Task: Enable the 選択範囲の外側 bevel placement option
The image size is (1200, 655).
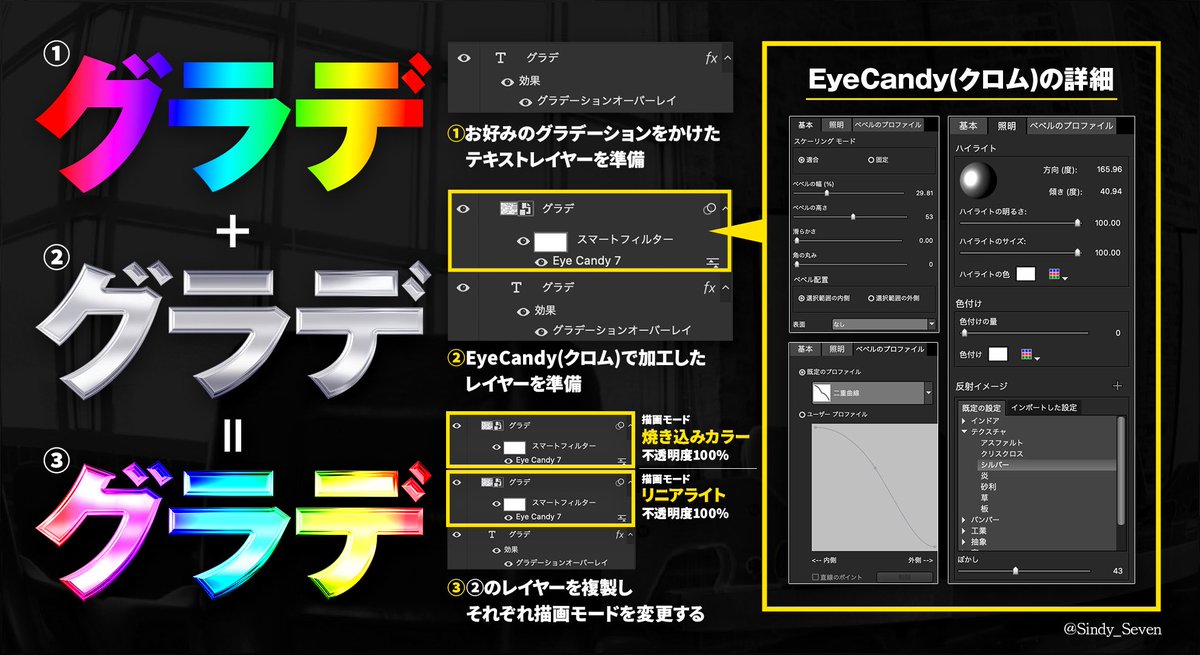Action: (x=870, y=298)
